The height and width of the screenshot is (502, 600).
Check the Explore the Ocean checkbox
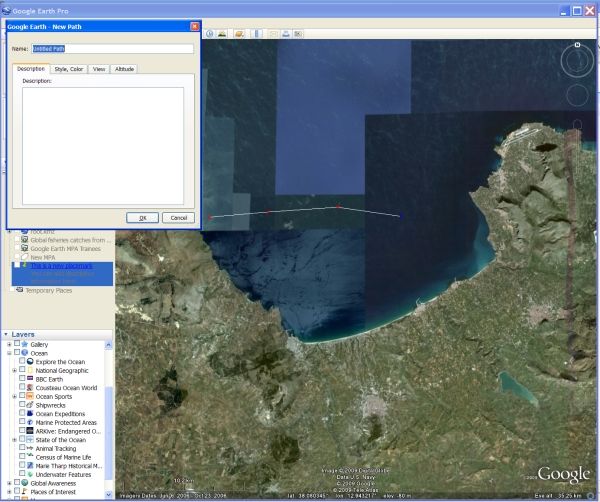point(22,361)
